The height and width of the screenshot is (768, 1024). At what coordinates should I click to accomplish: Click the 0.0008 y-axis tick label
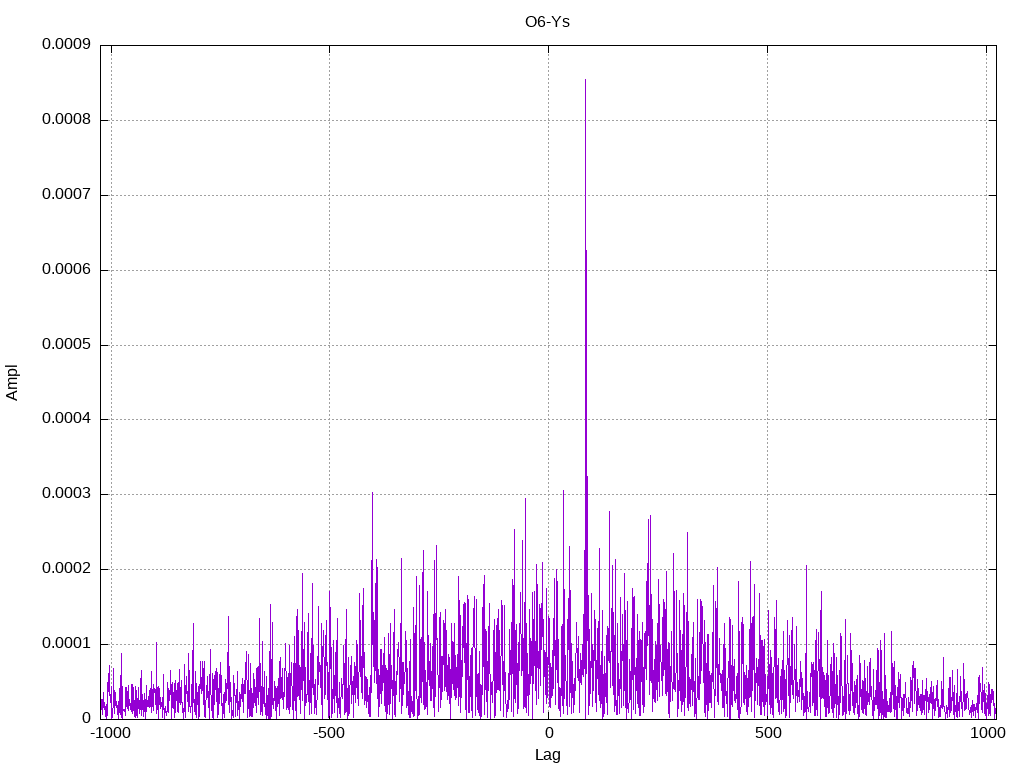[66, 120]
